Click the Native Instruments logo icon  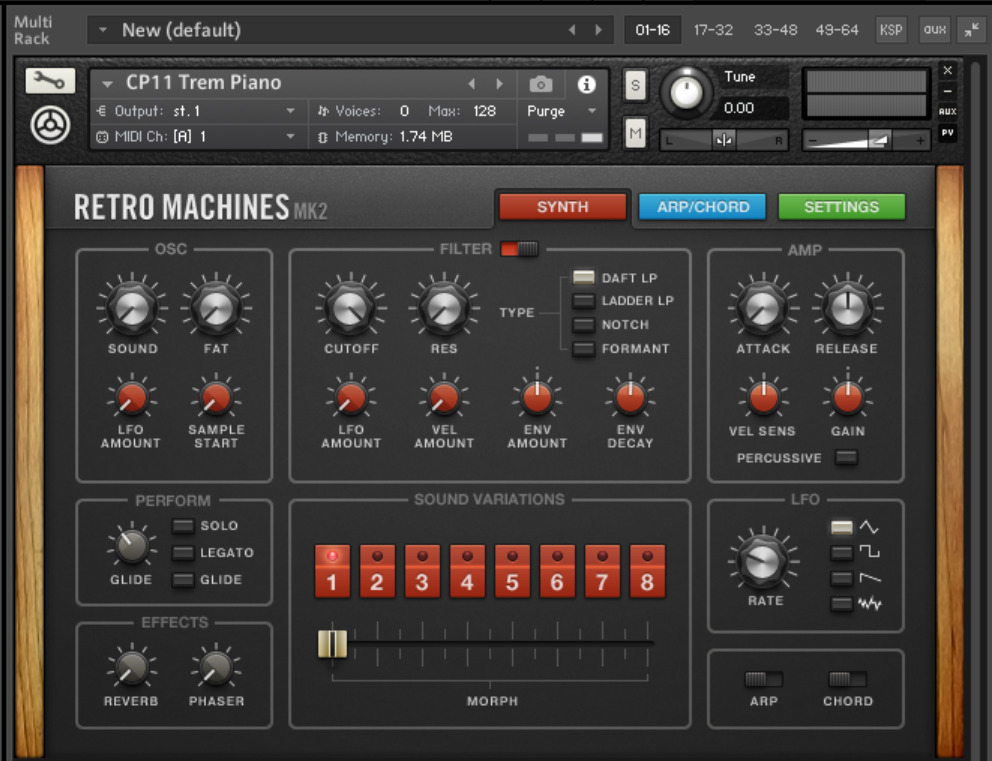tap(50, 125)
